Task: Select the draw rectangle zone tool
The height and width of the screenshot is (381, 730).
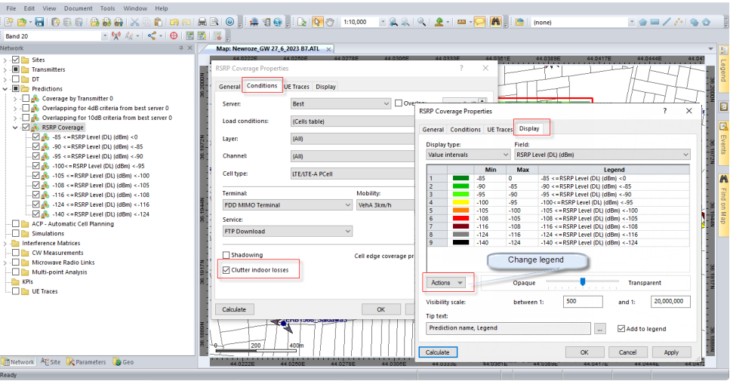Action: click(655, 22)
